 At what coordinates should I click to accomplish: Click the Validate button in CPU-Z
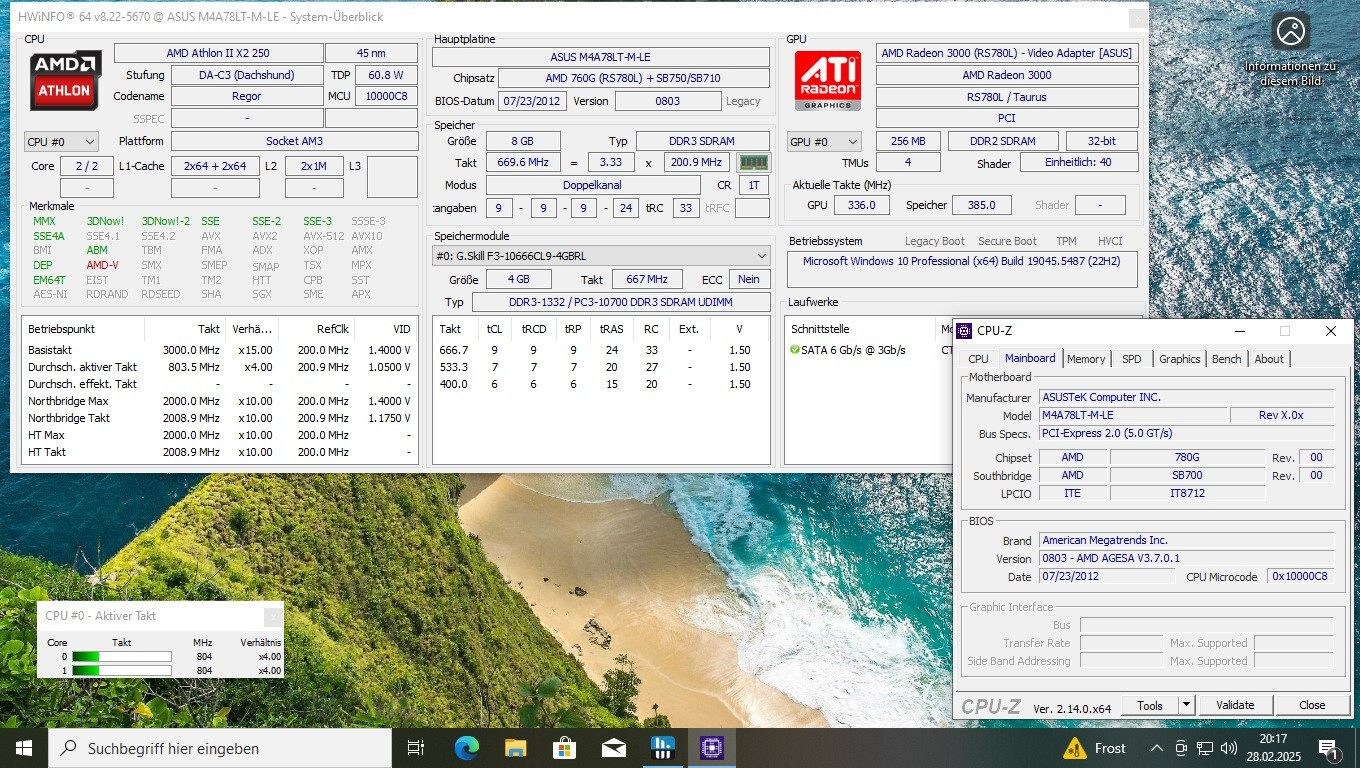pos(1235,705)
